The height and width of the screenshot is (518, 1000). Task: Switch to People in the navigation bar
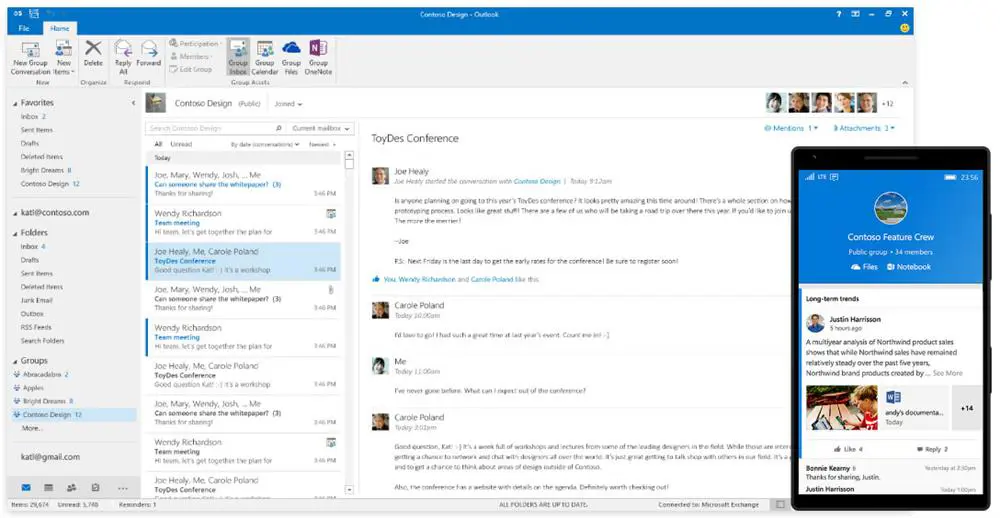coord(71,488)
